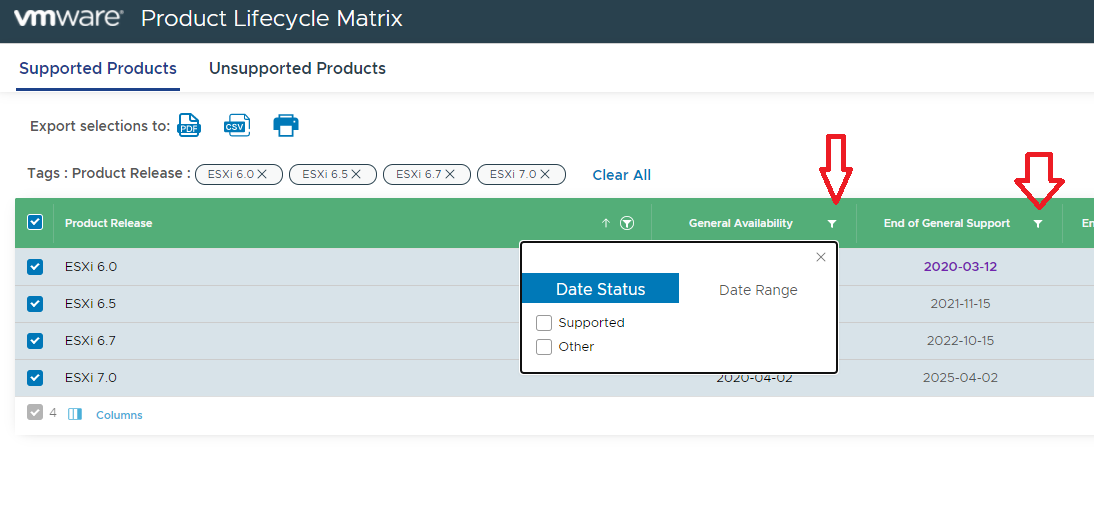This screenshot has width=1094, height=522.
Task: Click the VMware logo
Action: click(69, 18)
